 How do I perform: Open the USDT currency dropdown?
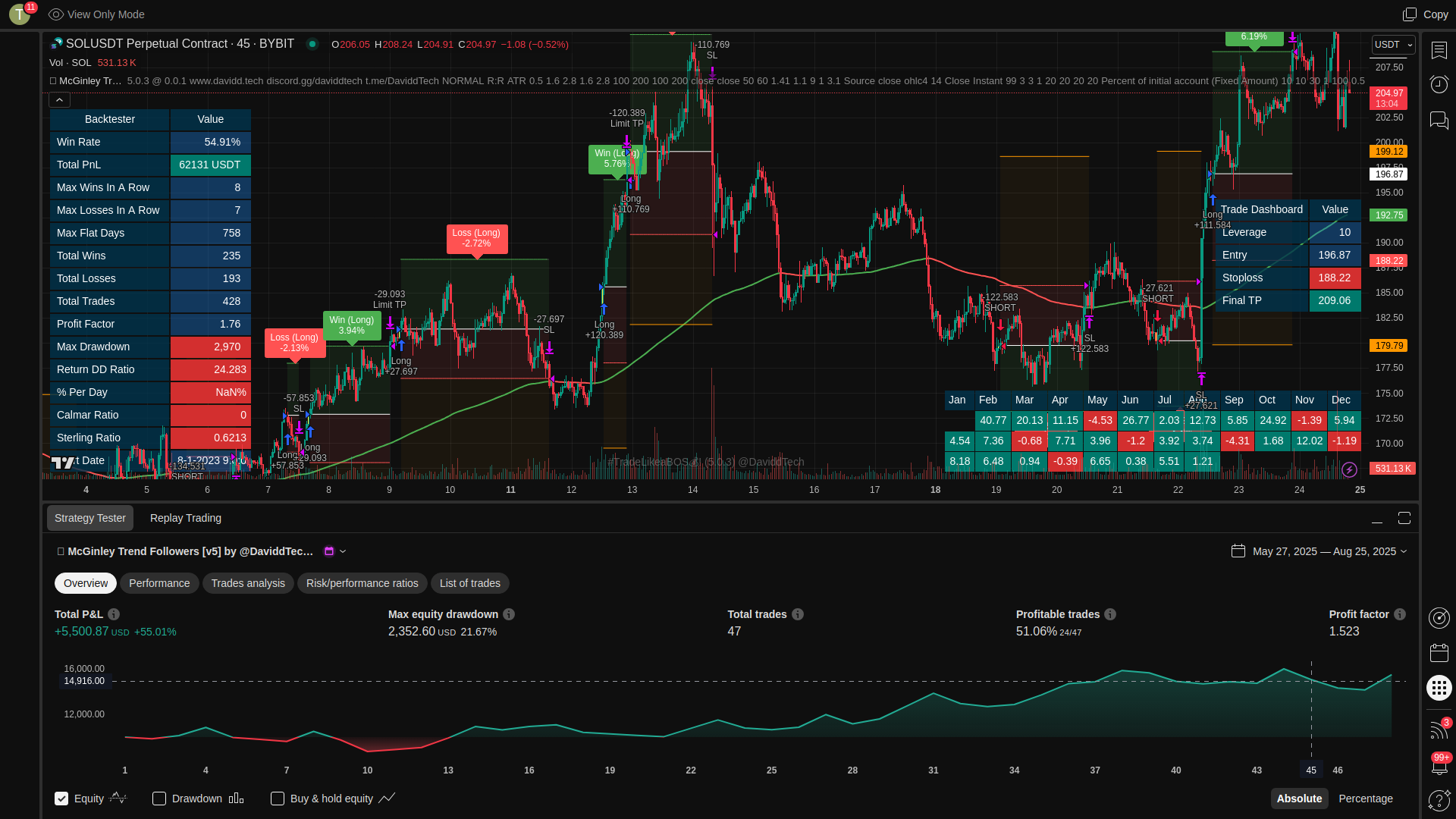click(1393, 45)
